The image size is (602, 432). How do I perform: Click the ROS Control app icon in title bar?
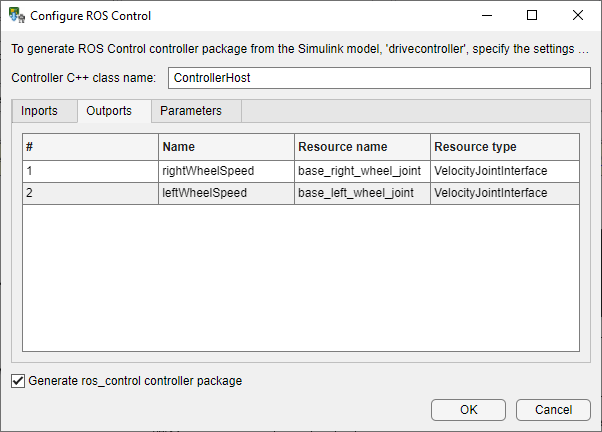click(x=17, y=16)
